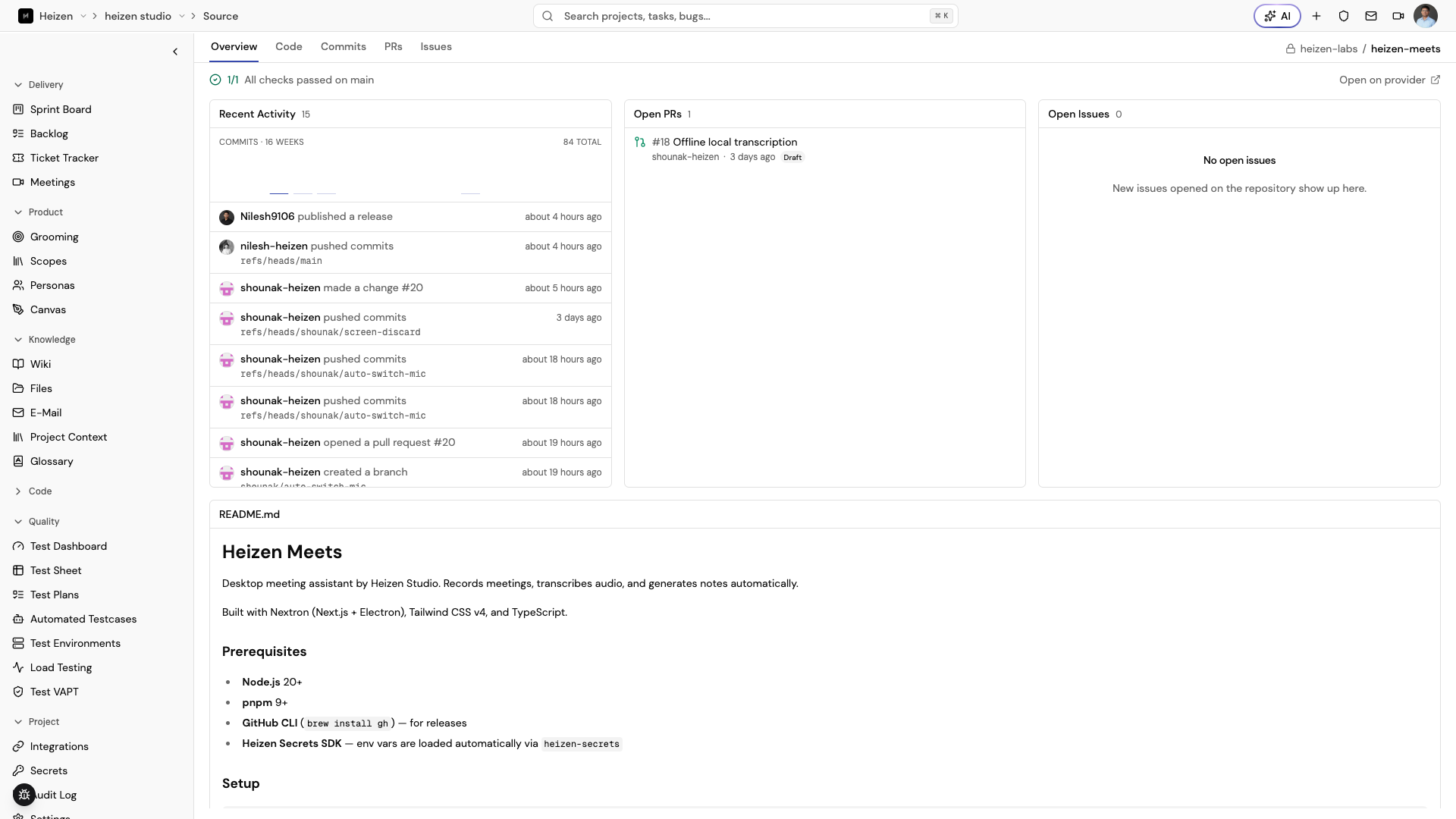Collapse the Delivery section
Screen dimensions: 1456x819
click(x=38, y=85)
